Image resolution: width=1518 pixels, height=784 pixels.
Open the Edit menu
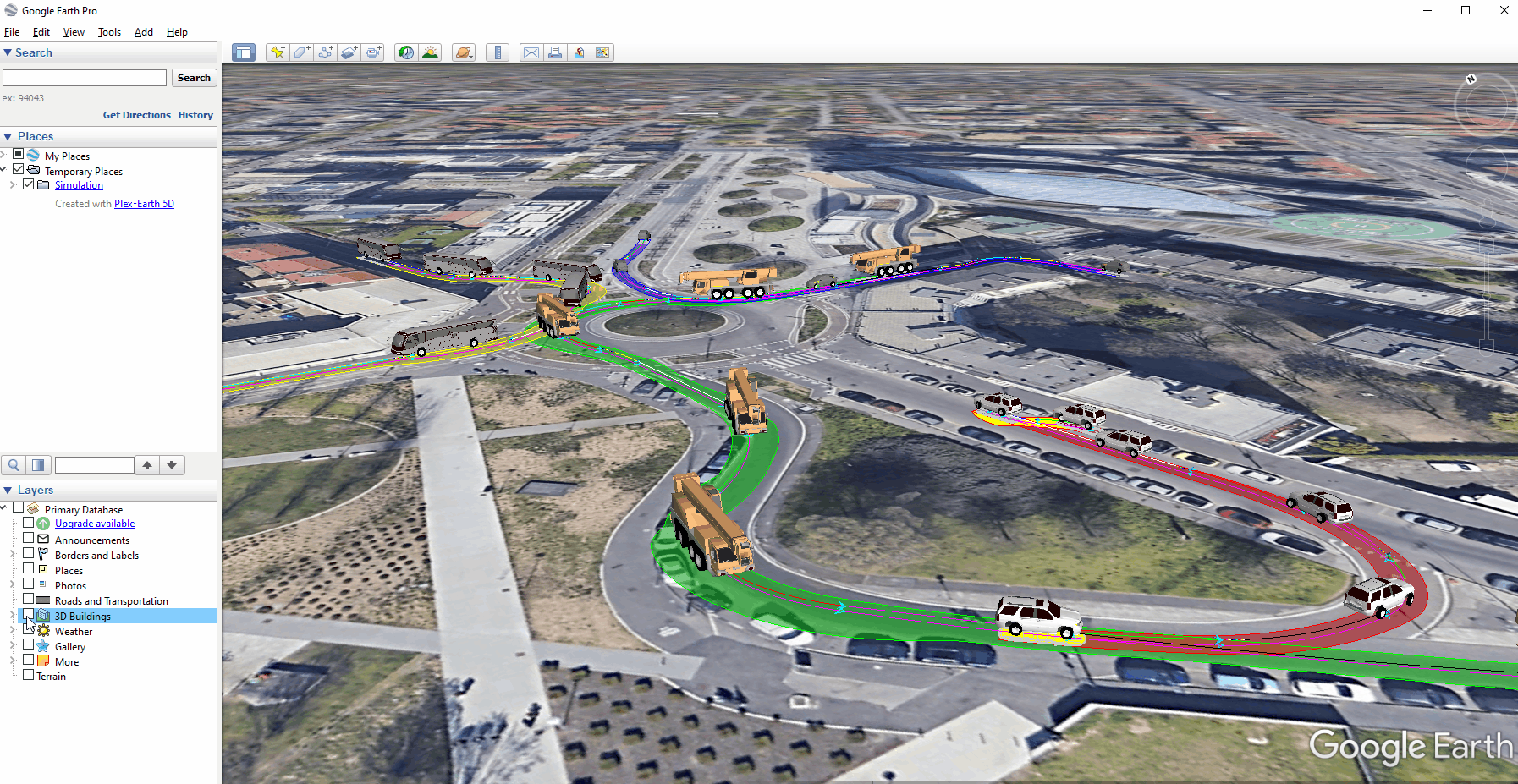(x=41, y=32)
